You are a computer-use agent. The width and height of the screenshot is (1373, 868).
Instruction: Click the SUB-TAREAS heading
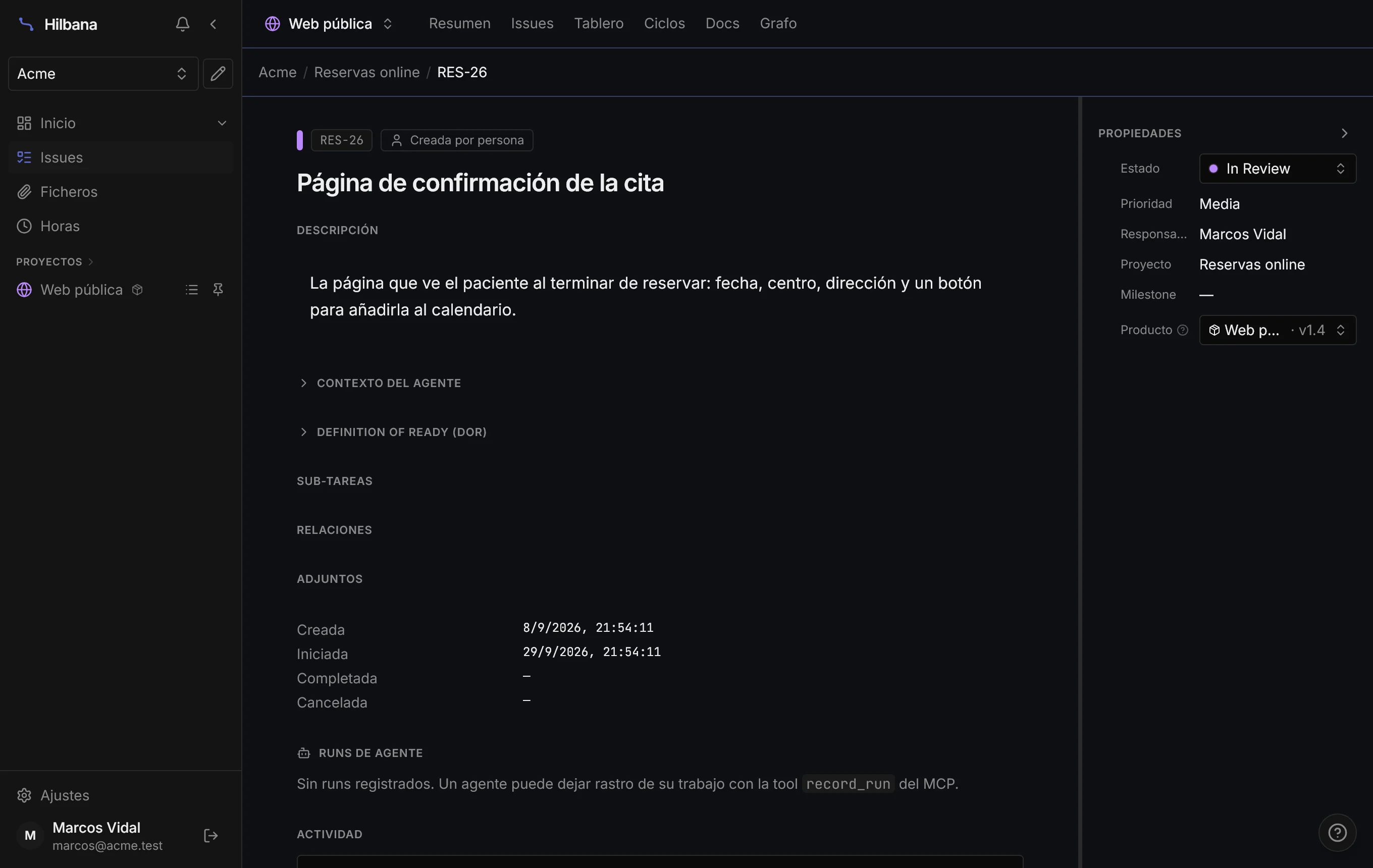[x=334, y=481]
